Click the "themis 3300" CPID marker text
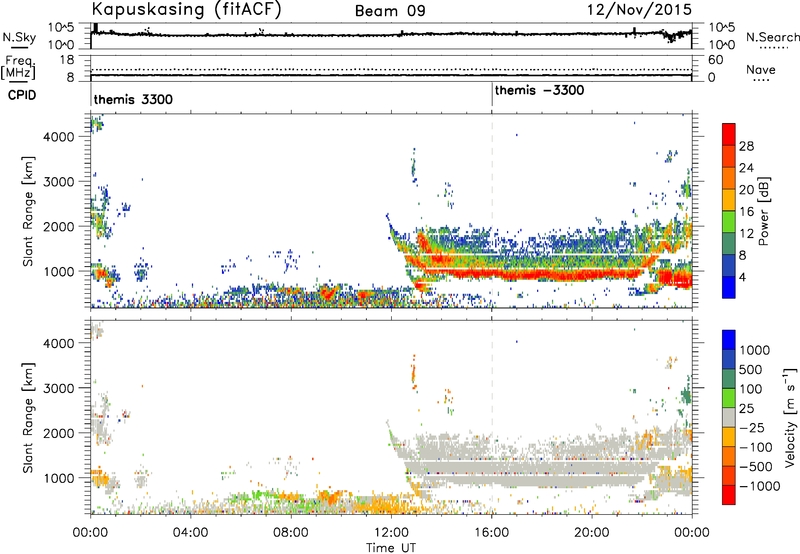 (133, 99)
